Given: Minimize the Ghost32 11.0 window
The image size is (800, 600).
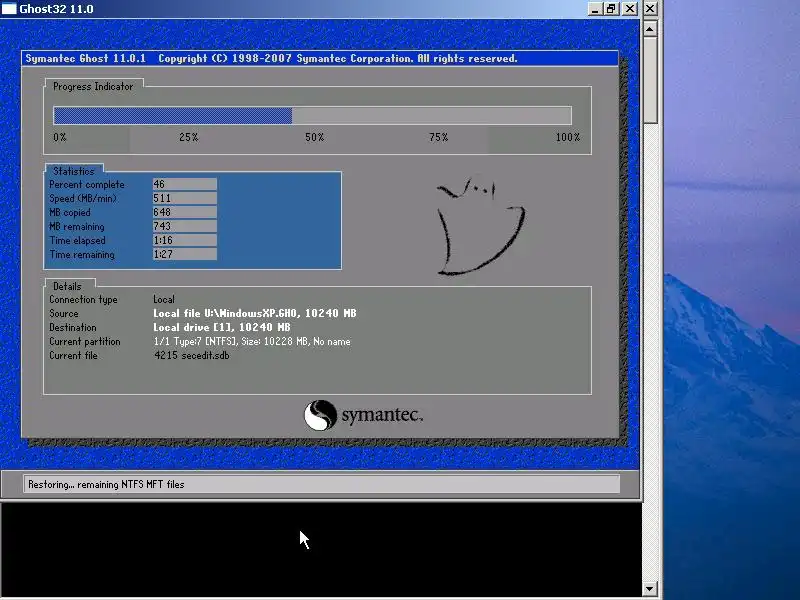Looking at the screenshot, I should click(594, 9).
